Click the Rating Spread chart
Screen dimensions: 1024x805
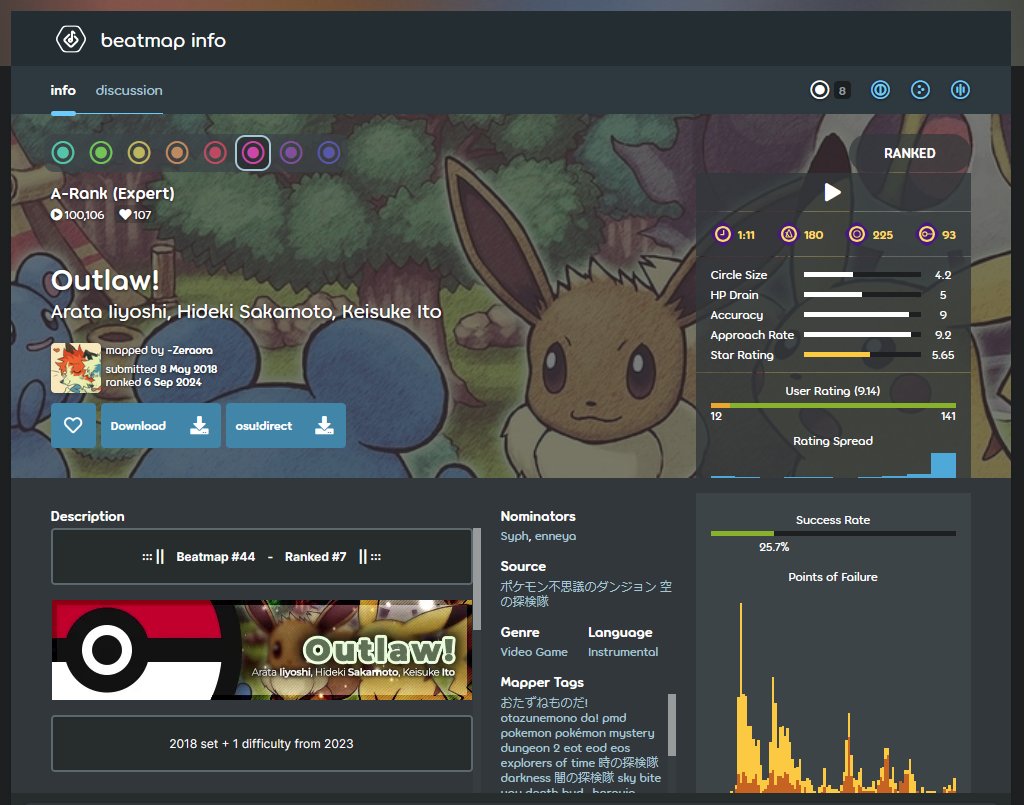[x=833, y=465]
